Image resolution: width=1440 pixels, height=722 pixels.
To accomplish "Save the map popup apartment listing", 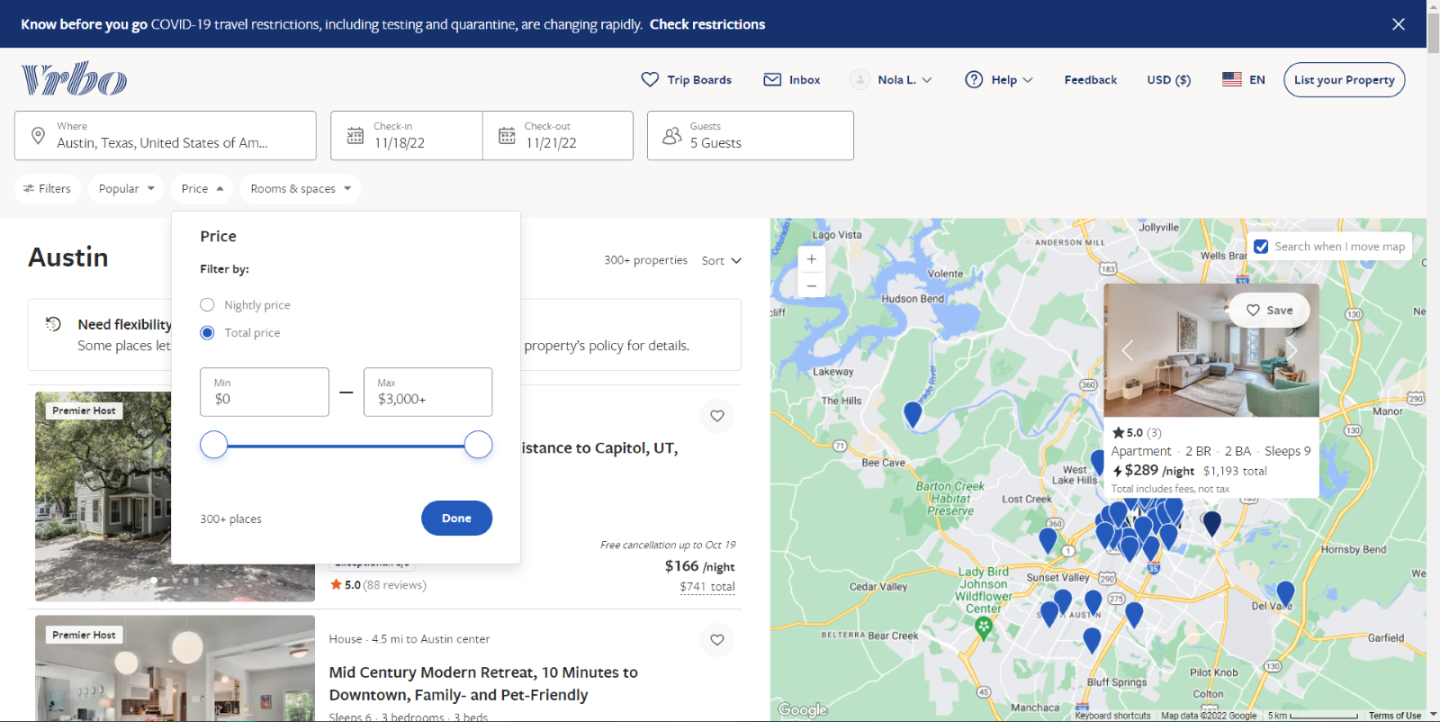I will click(x=1268, y=310).
